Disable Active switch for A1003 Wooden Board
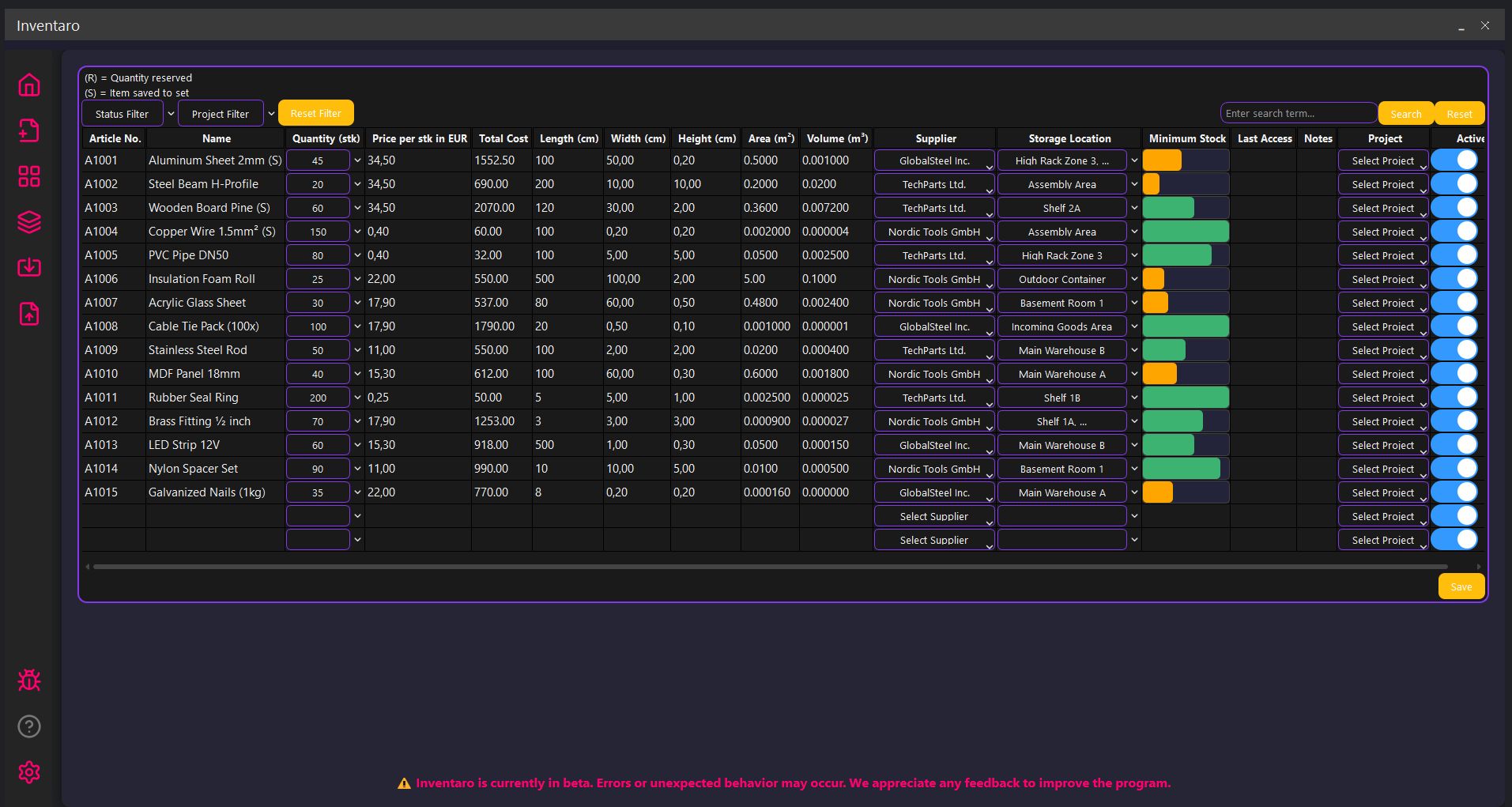Screen dimensions: 1512x807 pos(1455,207)
